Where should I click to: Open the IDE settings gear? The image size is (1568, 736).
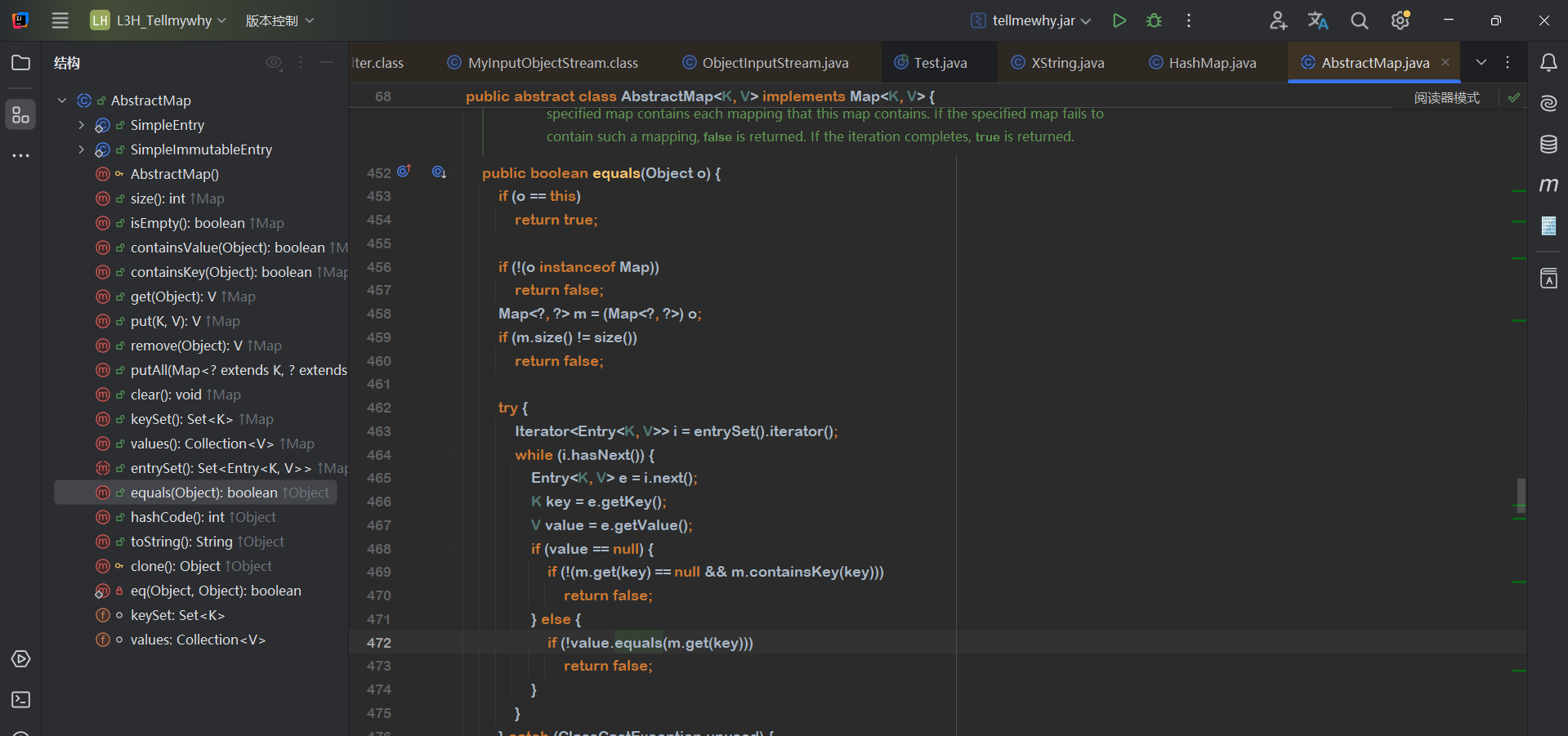(1400, 20)
